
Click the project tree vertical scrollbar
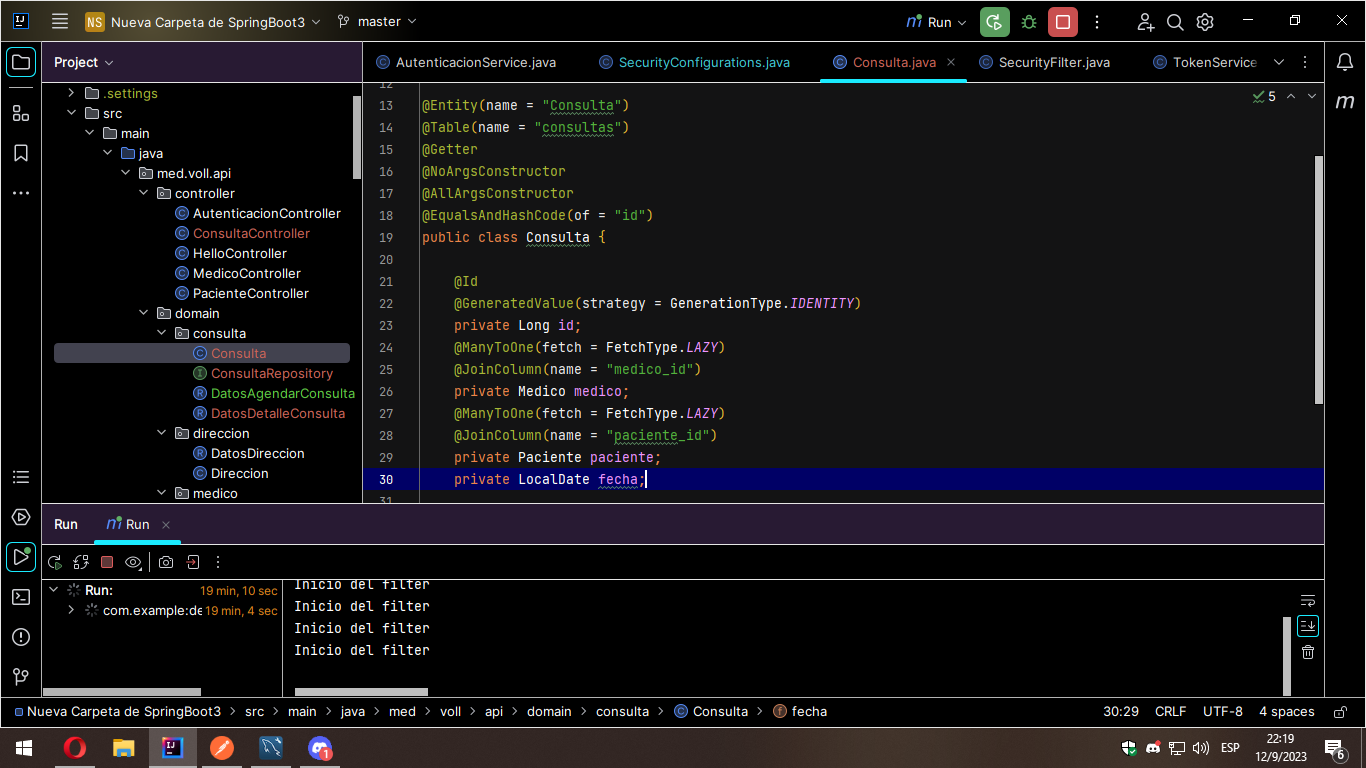point(358,137)
